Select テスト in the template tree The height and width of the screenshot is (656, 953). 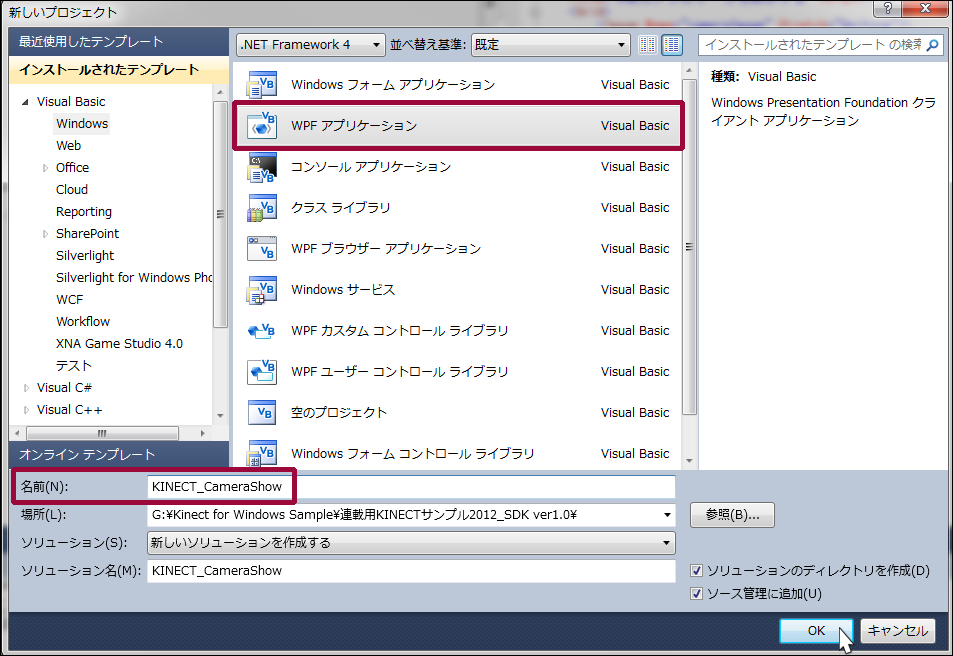point(74,365)
